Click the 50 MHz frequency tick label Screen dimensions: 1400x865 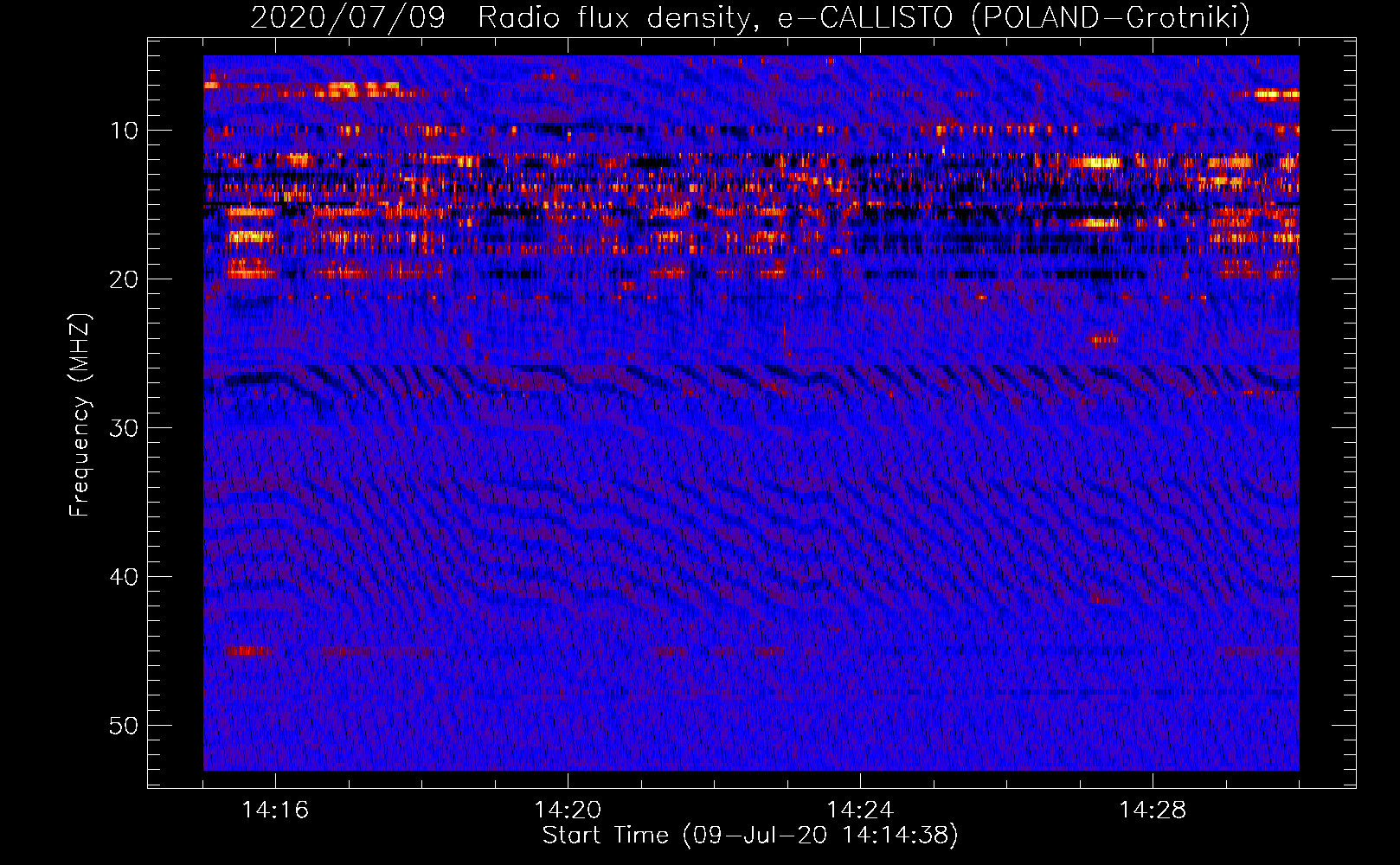point(125,726)
